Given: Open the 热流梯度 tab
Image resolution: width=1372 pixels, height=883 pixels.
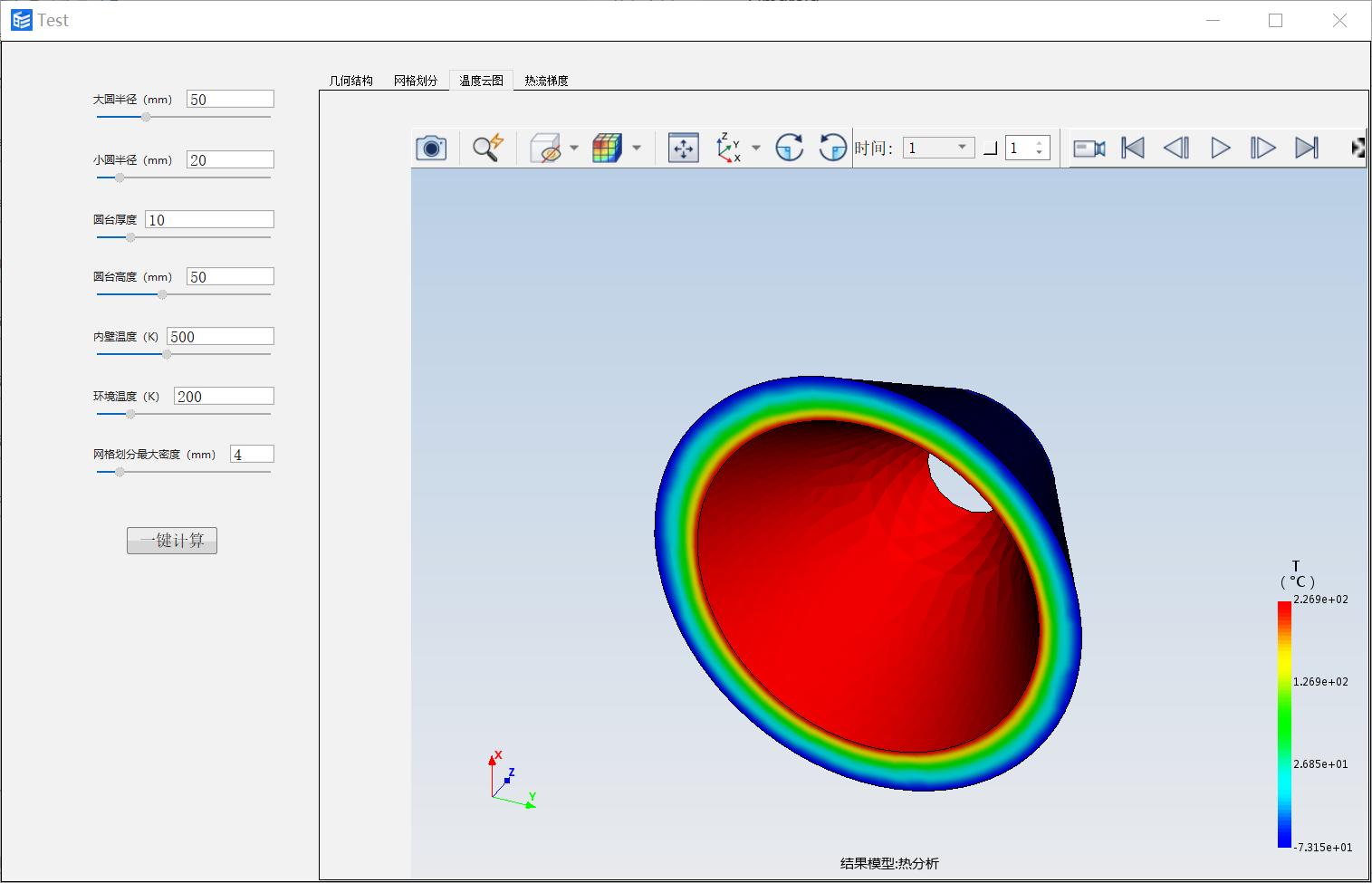Looking at the screenshot, I should [x=546, y=81].
